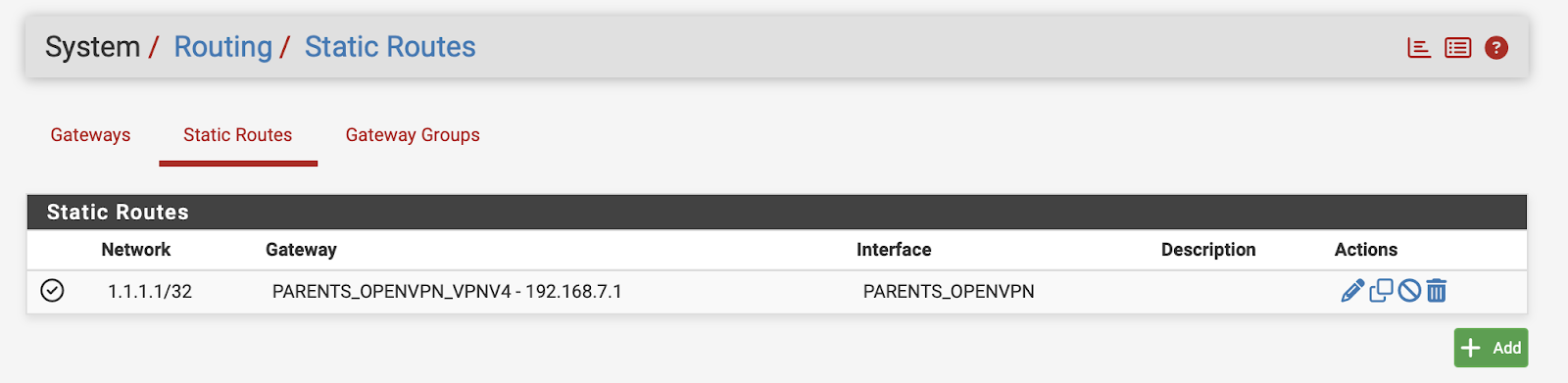
Task: Open the Gateway Groups tab
Action: tap(413, 135)
